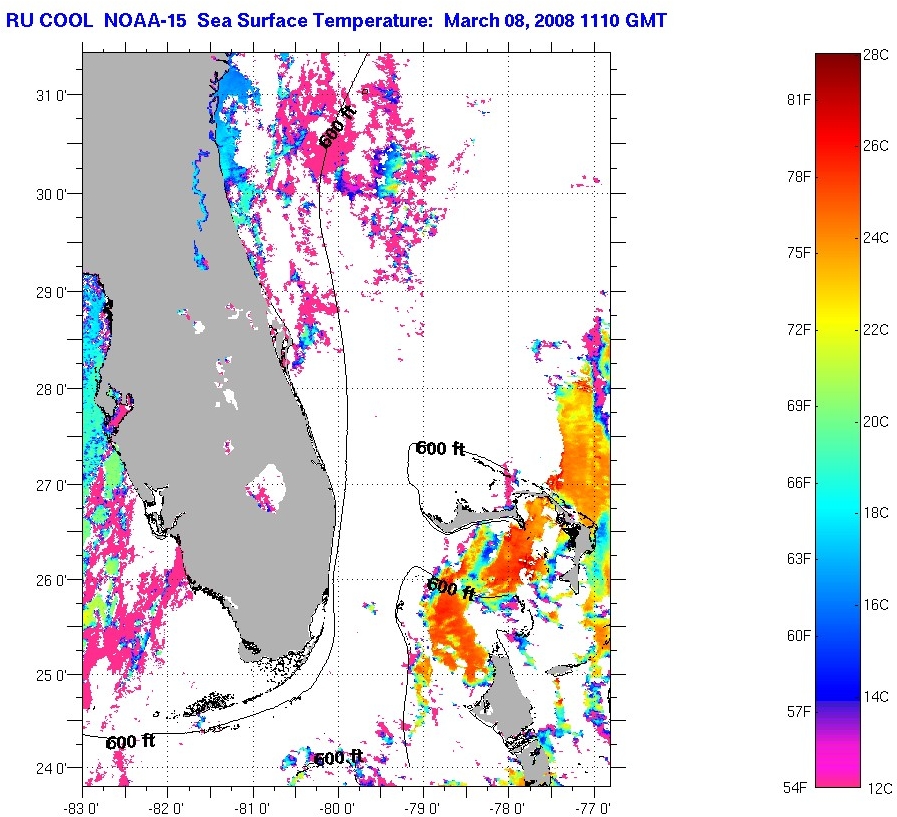Click the '600 ft' label over the orange area near 26 N
Viewport: 897px width, 817px height.
[x=452, y=588]
